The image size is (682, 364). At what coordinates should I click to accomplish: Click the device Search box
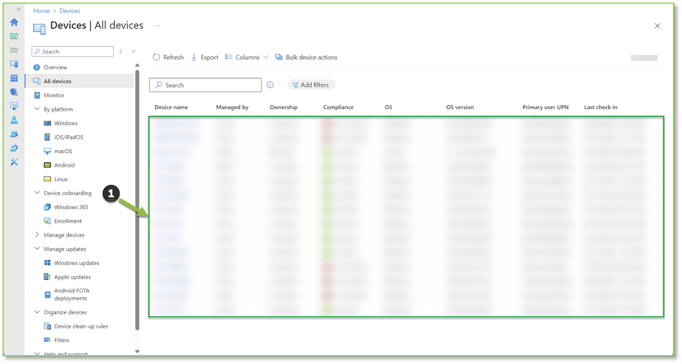(205, 85)
